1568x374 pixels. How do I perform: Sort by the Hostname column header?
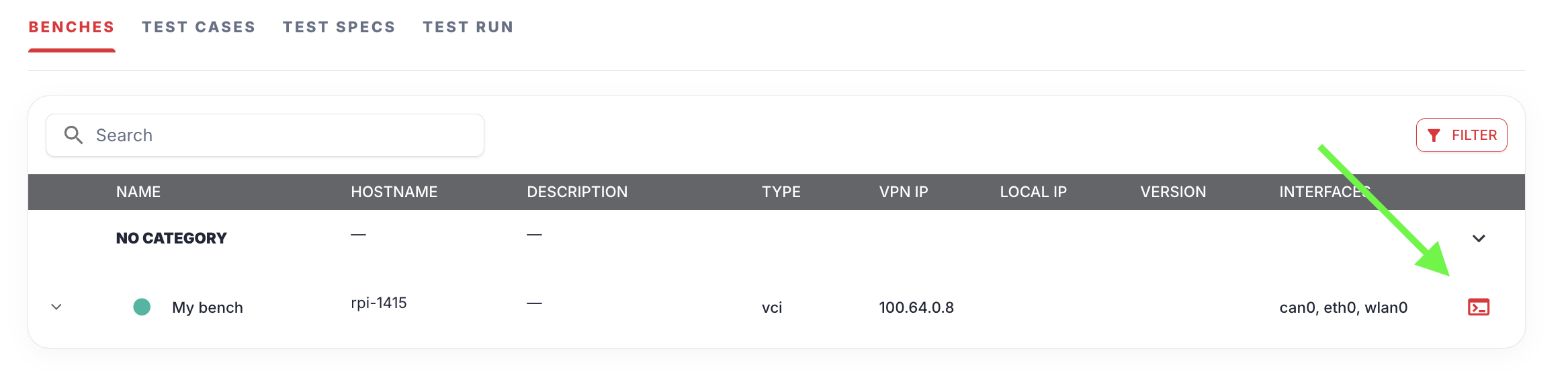point(394,192)
